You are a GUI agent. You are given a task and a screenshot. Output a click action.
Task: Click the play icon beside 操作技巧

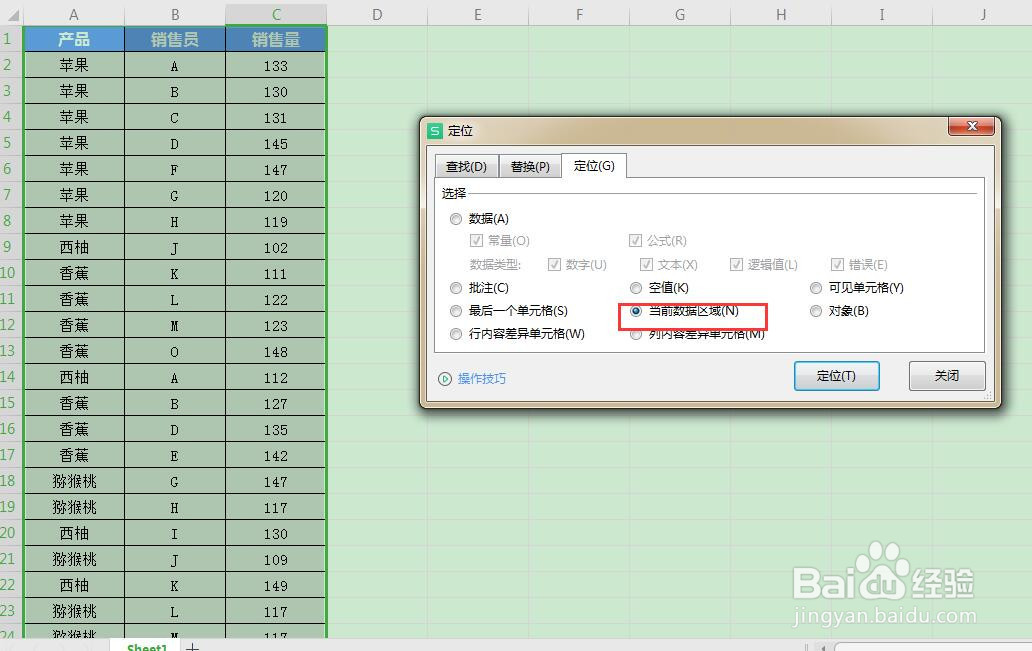click(446, 378)
